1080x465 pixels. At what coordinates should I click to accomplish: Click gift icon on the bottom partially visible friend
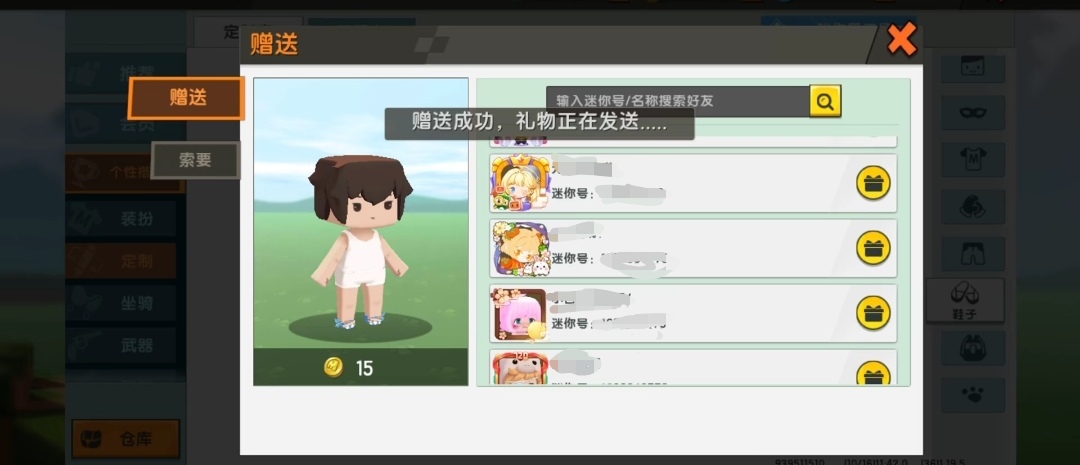[873, 373]
